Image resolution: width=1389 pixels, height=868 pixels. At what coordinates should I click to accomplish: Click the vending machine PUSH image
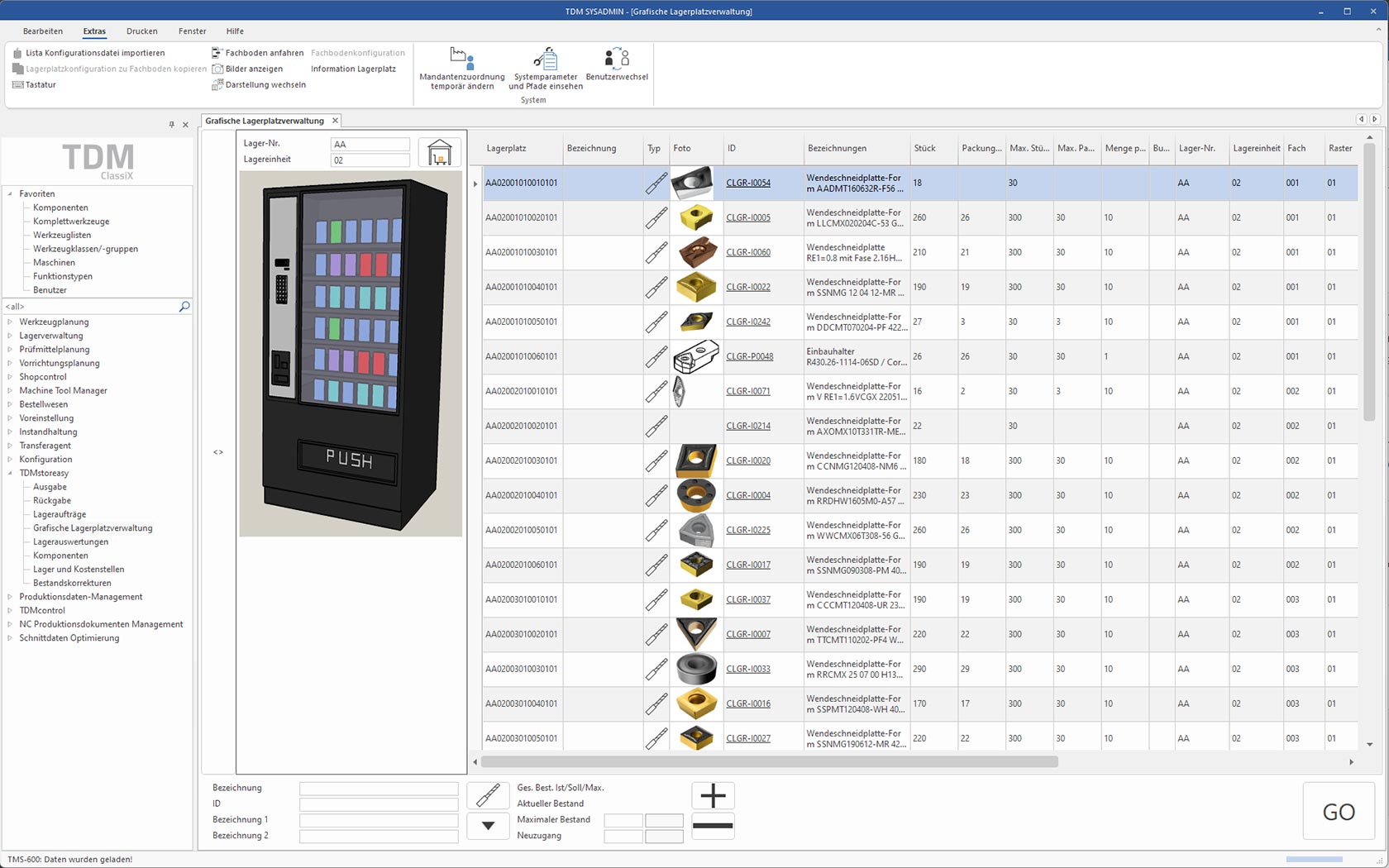click(x=351, y=354)
